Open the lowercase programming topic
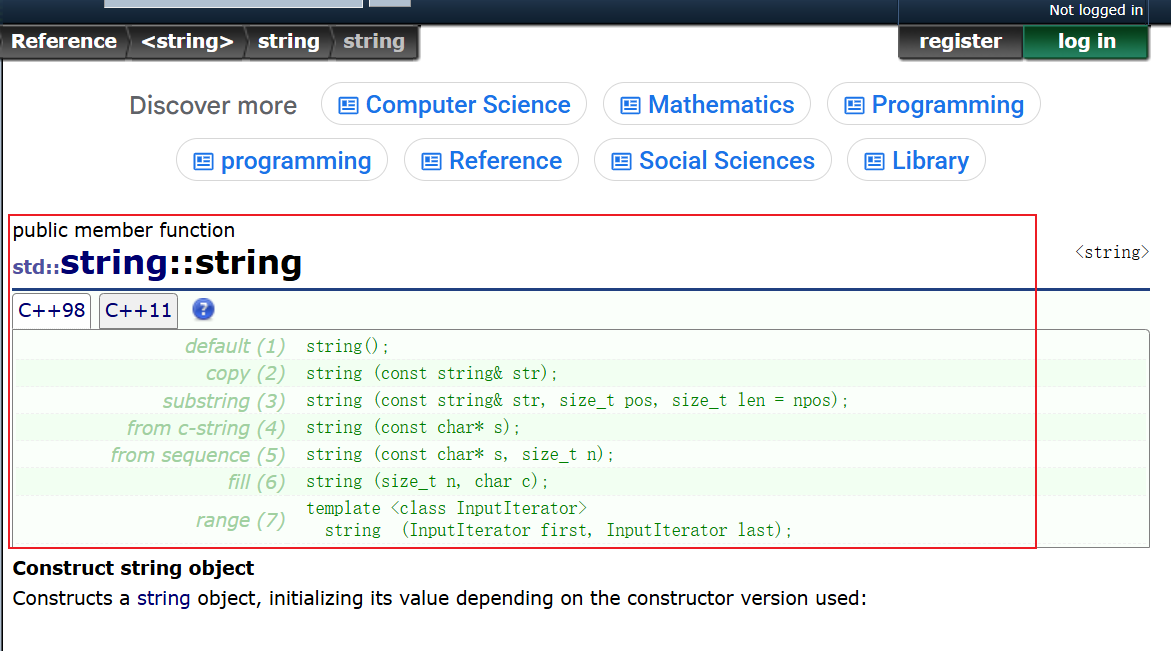 point(282,161)
